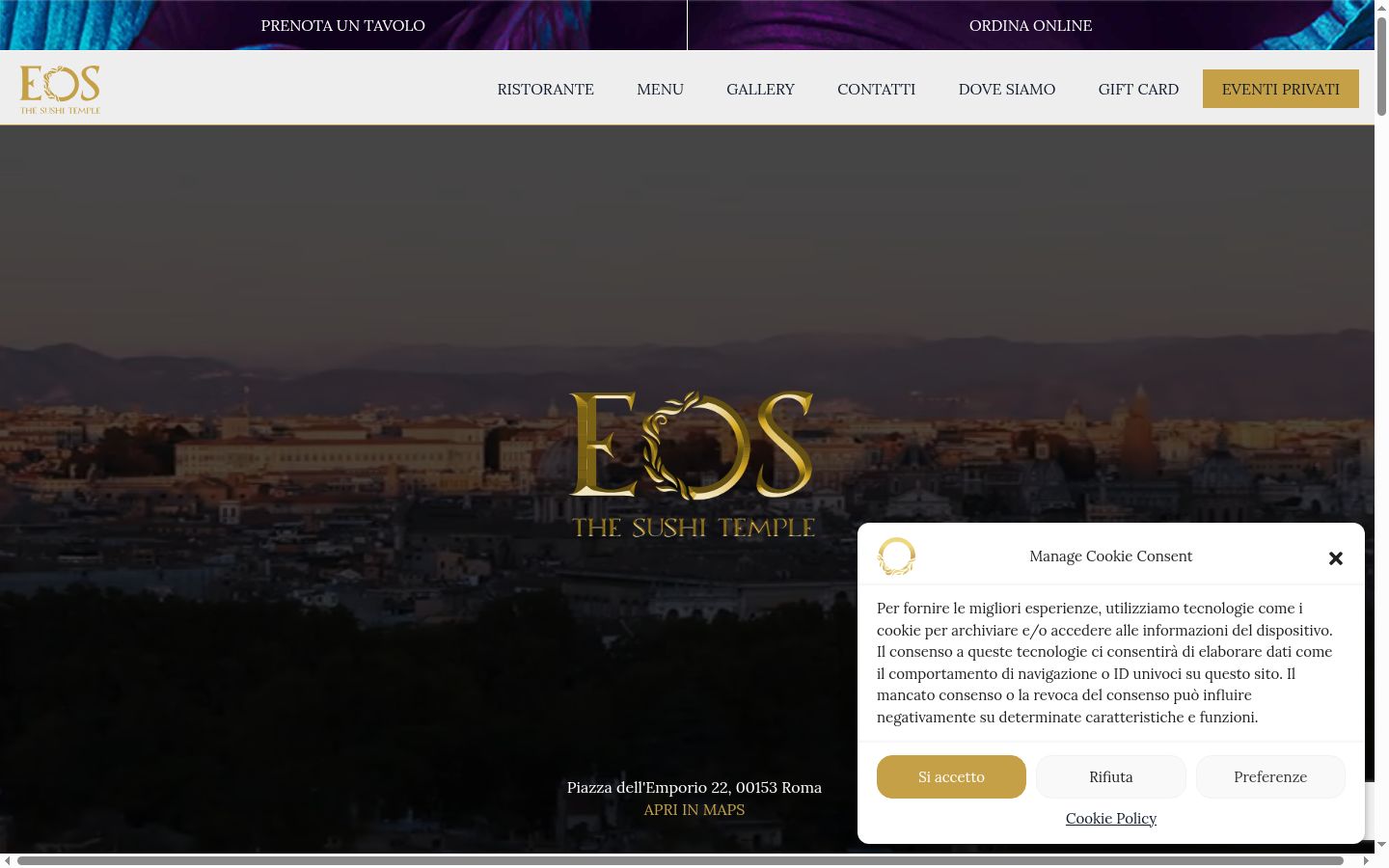The image size is (1389, 868).
Task: Decline cookies with Rifiuta button
Action: [x=1110, y=776]
